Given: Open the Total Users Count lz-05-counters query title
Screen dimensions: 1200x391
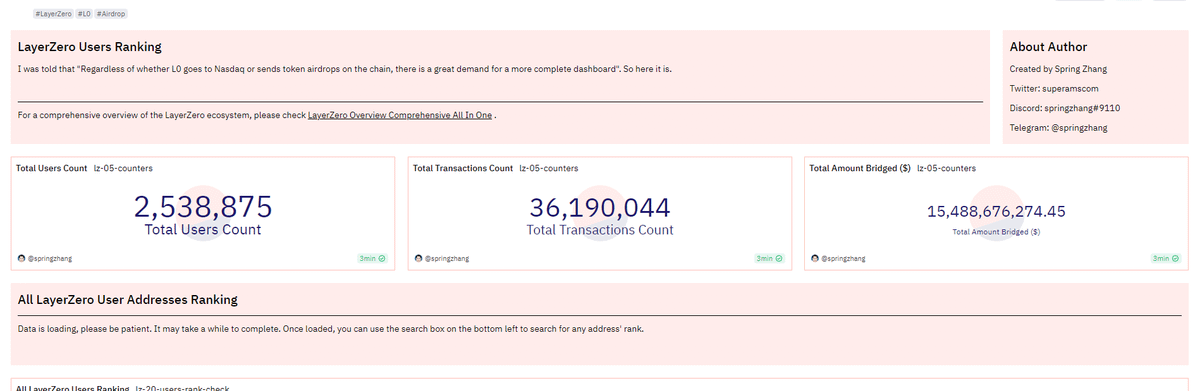Looking at the screenshot, I should pos(84,168).
